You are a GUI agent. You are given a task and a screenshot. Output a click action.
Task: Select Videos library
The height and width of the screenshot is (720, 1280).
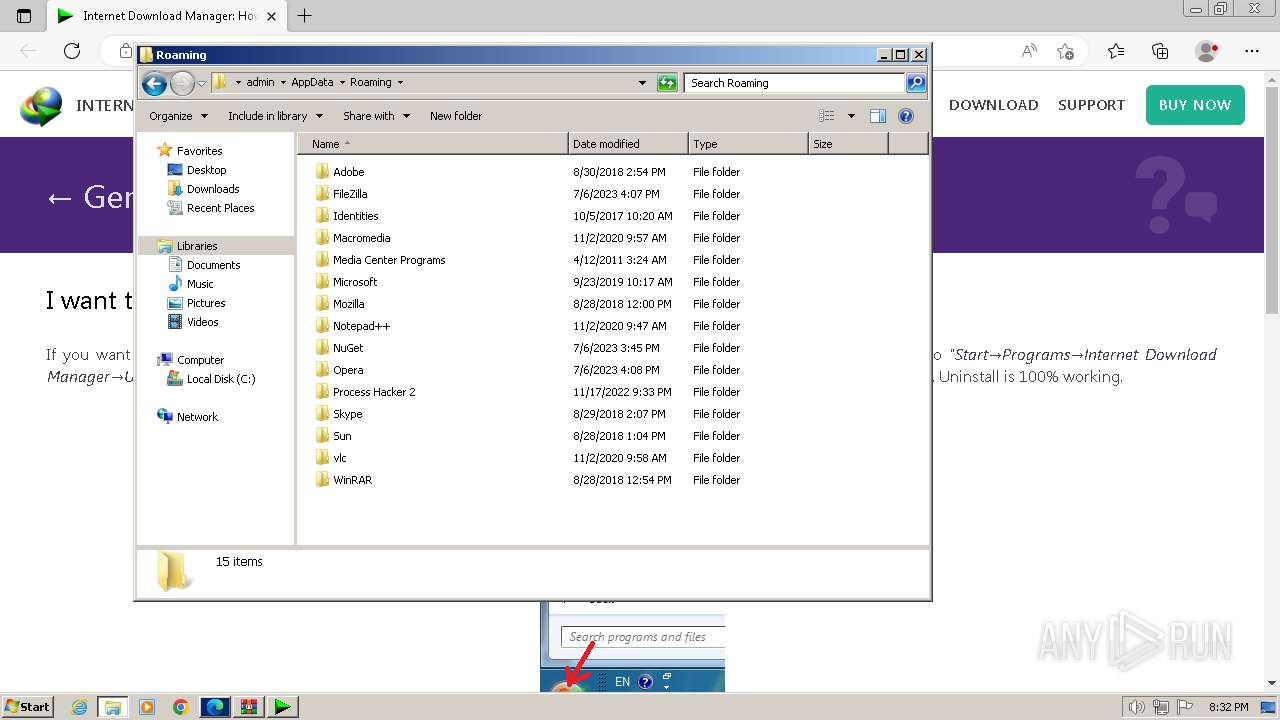(x=202, y=322)
